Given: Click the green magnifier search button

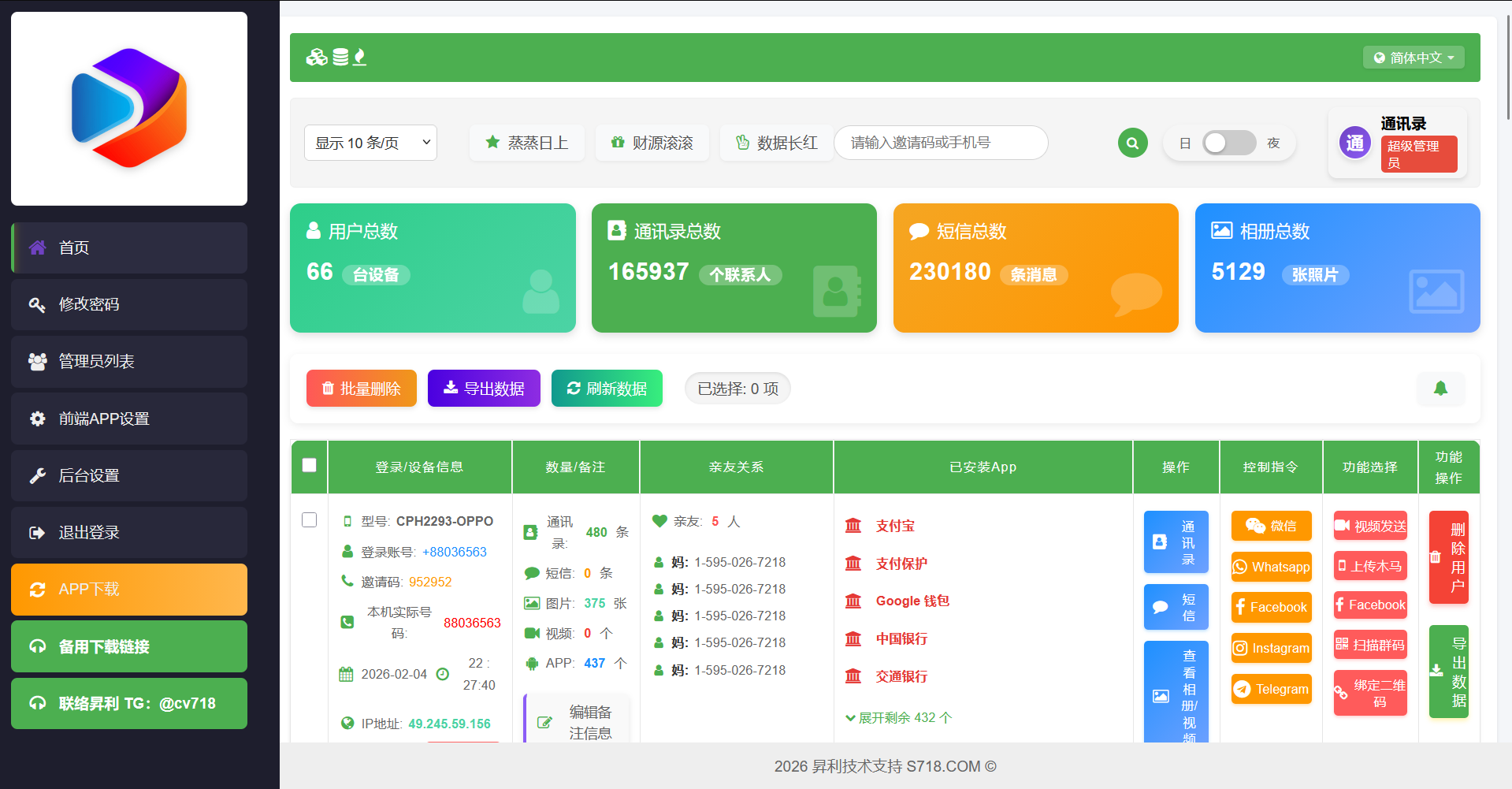Looking at the screenshot, I should coord(1132,143).
